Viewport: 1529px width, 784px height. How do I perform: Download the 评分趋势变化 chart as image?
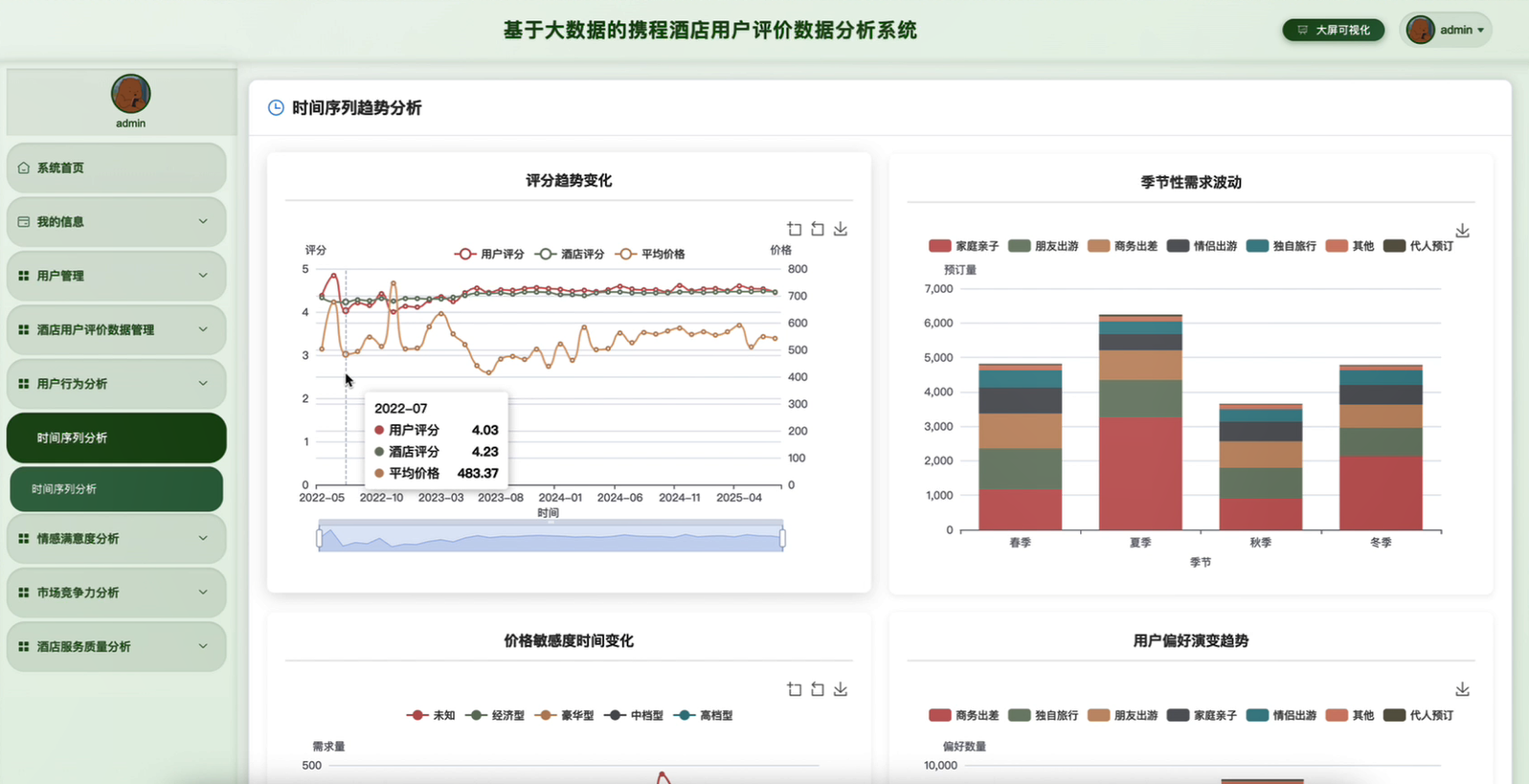(841, 229)
